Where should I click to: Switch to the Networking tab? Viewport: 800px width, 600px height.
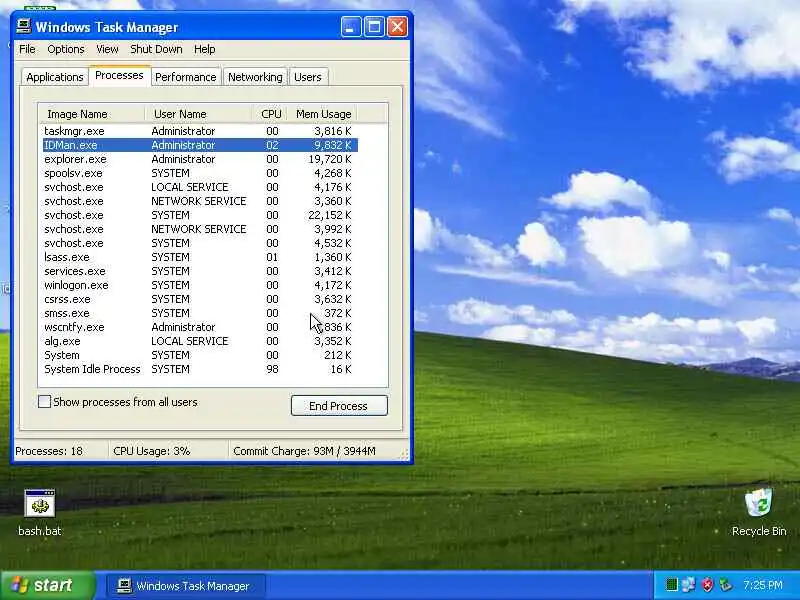pyautogui.click(x=255, y=77)
